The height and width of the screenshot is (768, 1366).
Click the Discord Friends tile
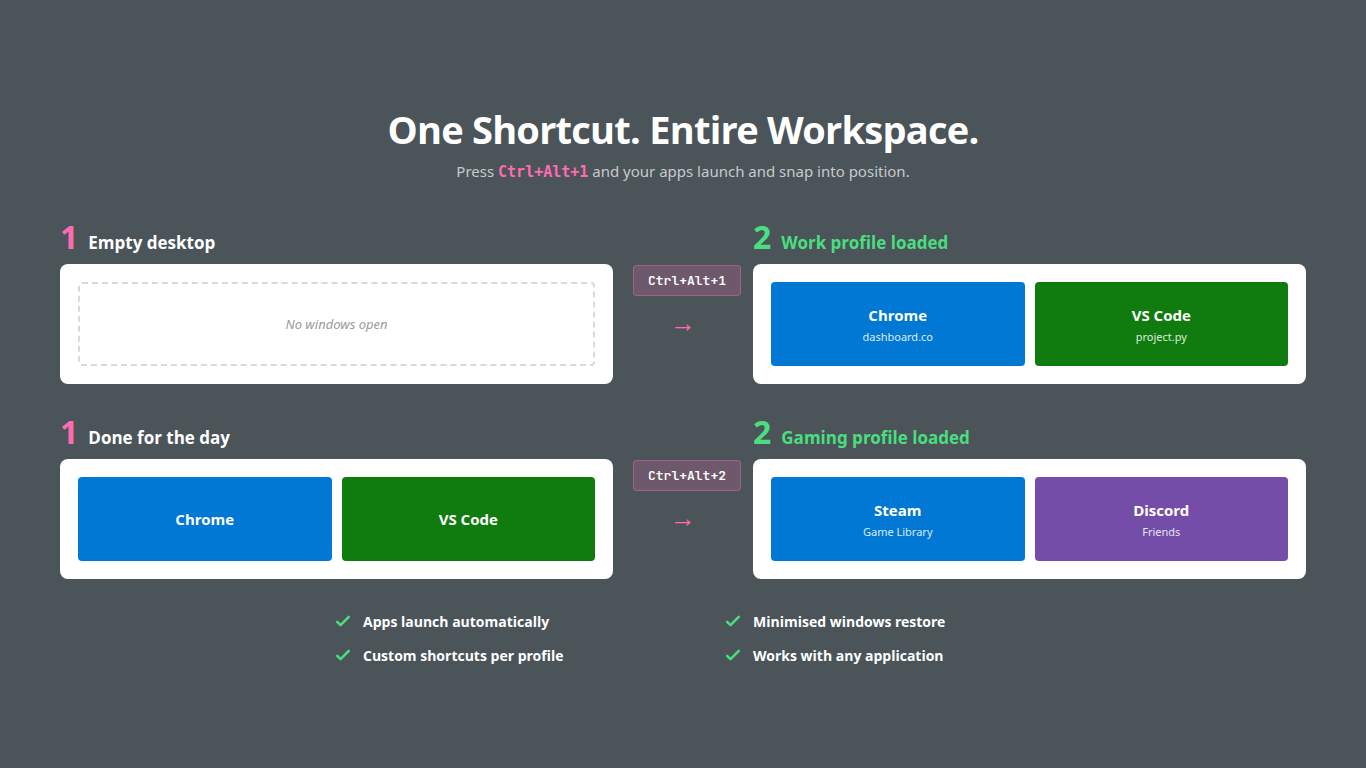point(1161,519)
